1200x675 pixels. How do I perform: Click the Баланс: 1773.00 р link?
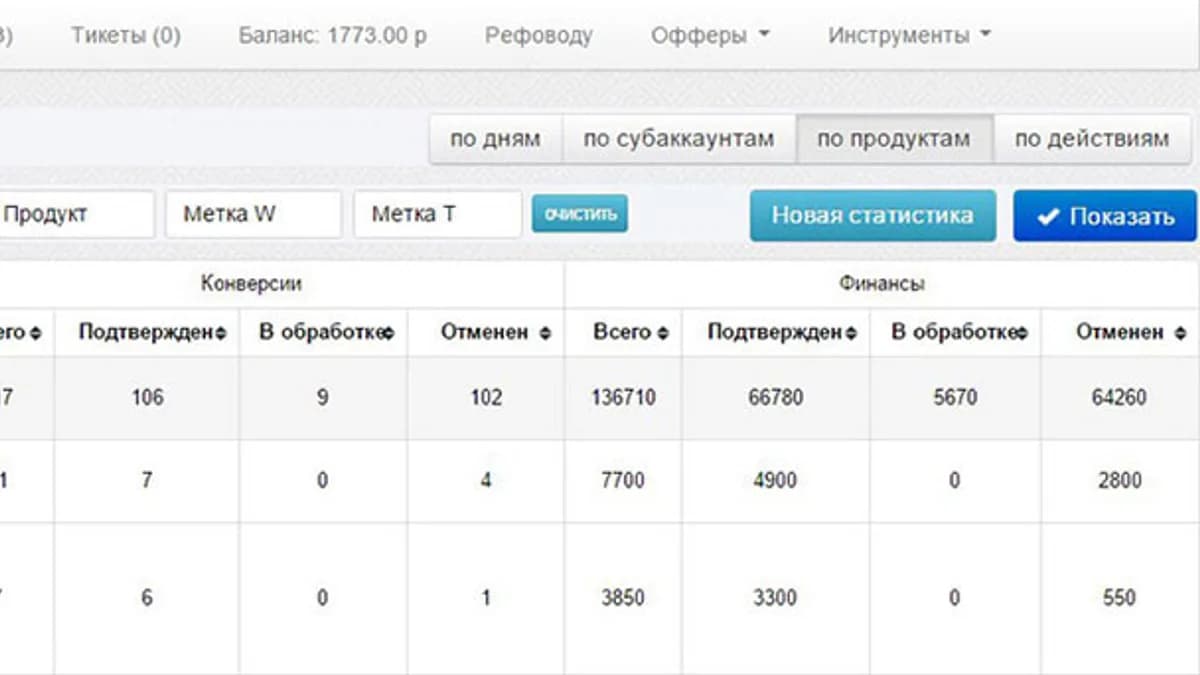(x=333, y=36)
